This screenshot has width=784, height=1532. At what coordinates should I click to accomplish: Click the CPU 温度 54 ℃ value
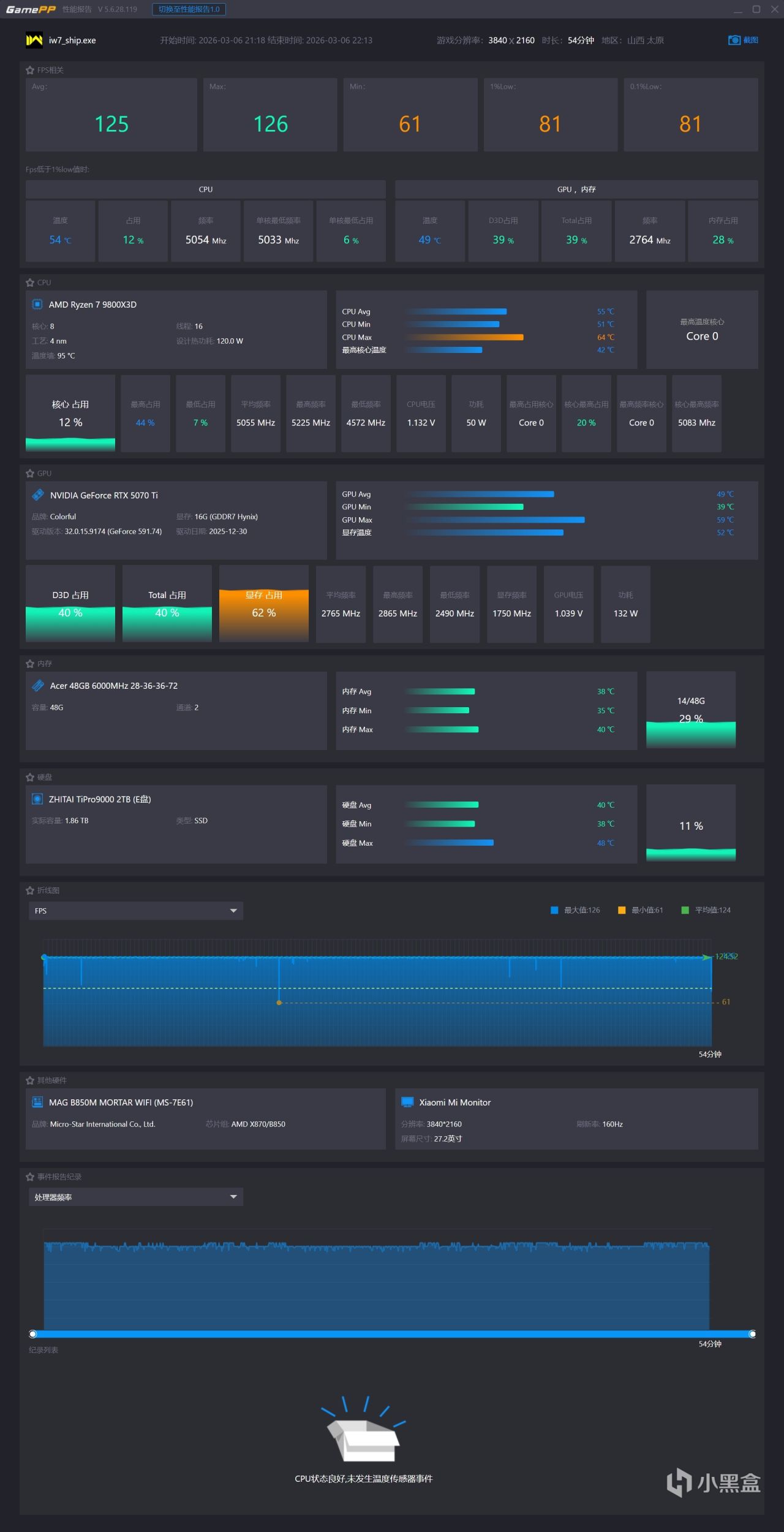point(60,240)
